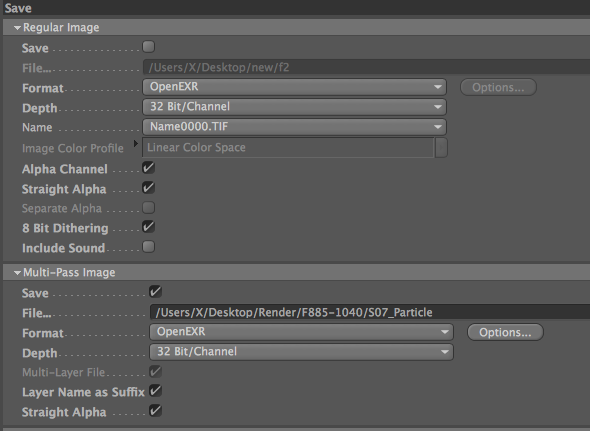Click the Multi-Pass File path field
590x431 pixels.
(370, 312)
